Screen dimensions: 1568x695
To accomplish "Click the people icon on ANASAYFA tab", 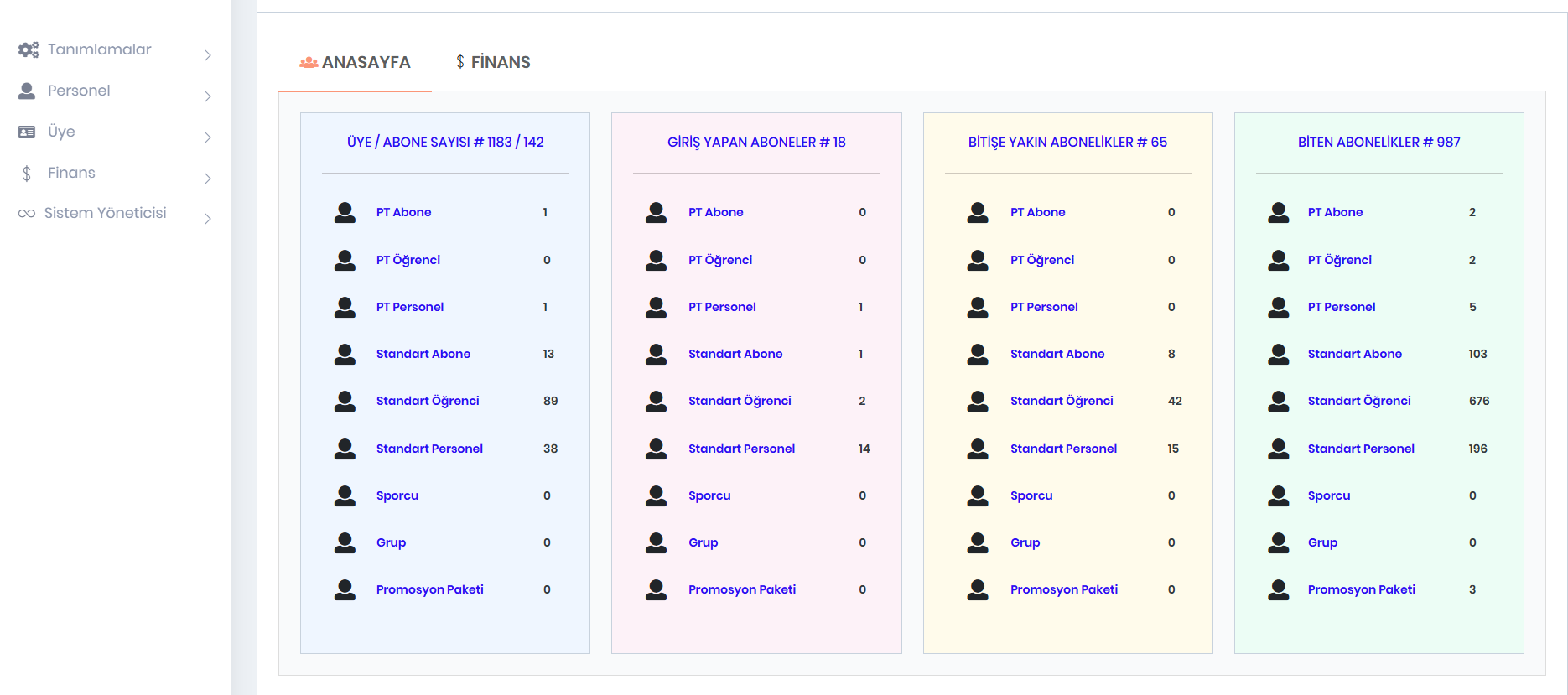I will point(309,62).
